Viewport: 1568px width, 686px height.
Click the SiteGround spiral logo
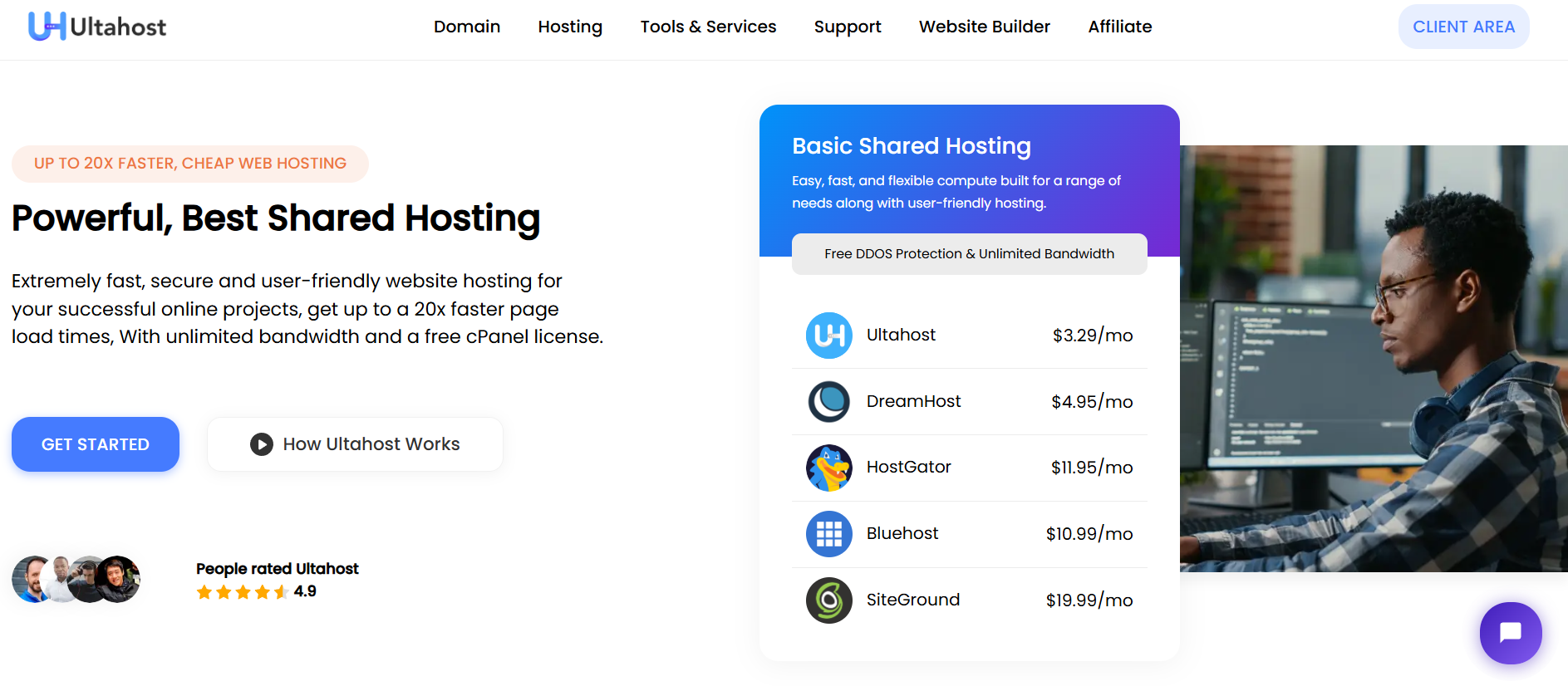[x=829, y=600]
